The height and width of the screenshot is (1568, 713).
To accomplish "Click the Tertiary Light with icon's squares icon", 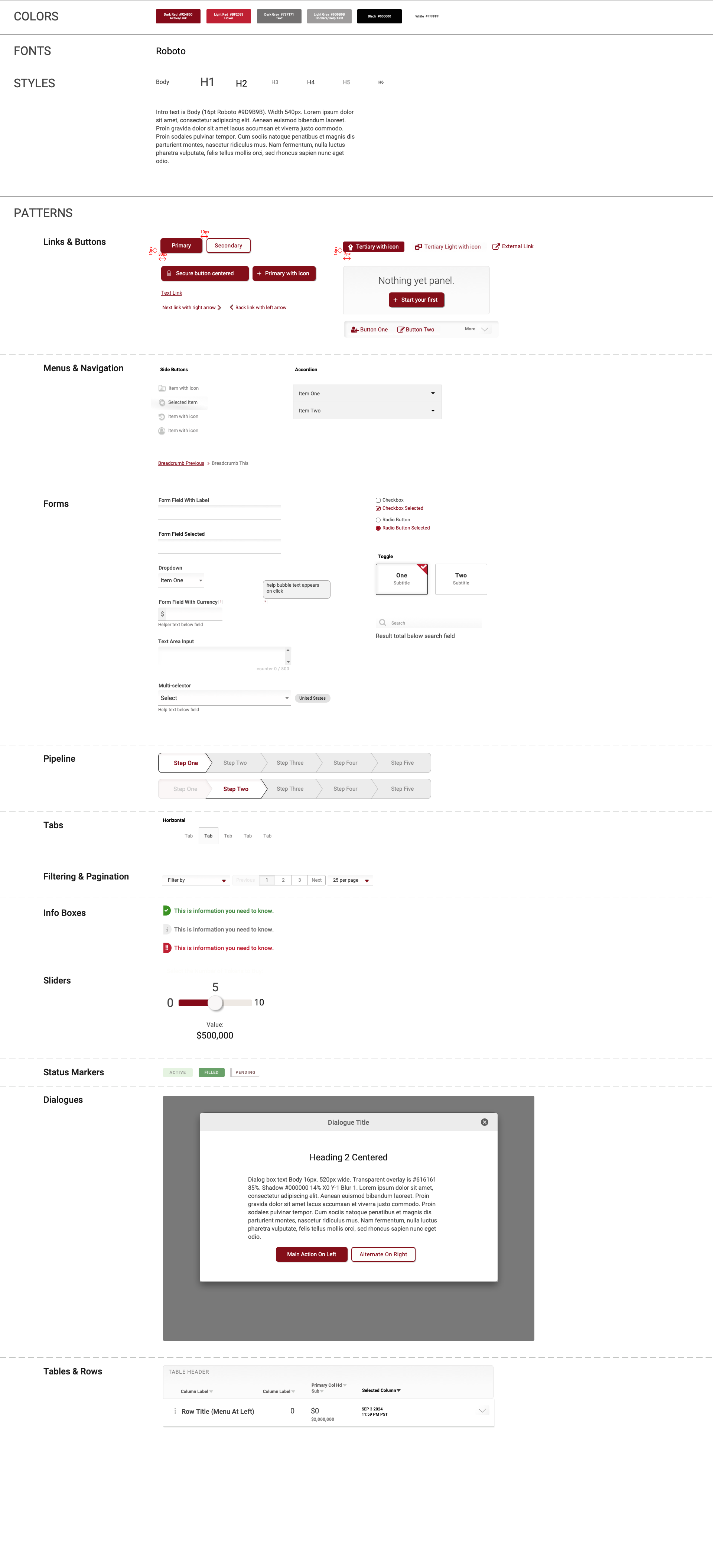I will pyautogui.click(x=419, y=246).
